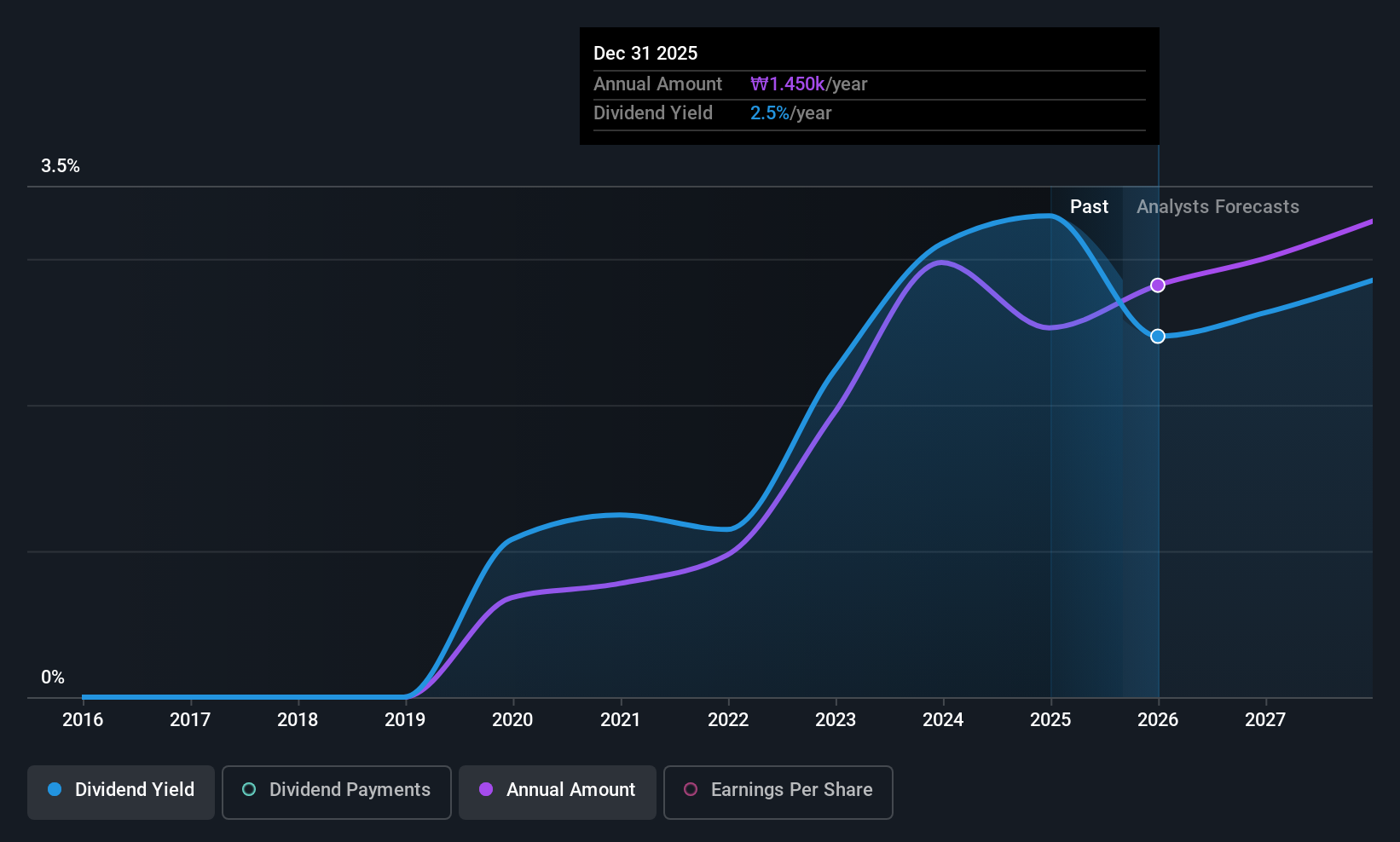Select the 2016 label on the x-axis
Screen dimensions: 1400x842
coord(83,720)
